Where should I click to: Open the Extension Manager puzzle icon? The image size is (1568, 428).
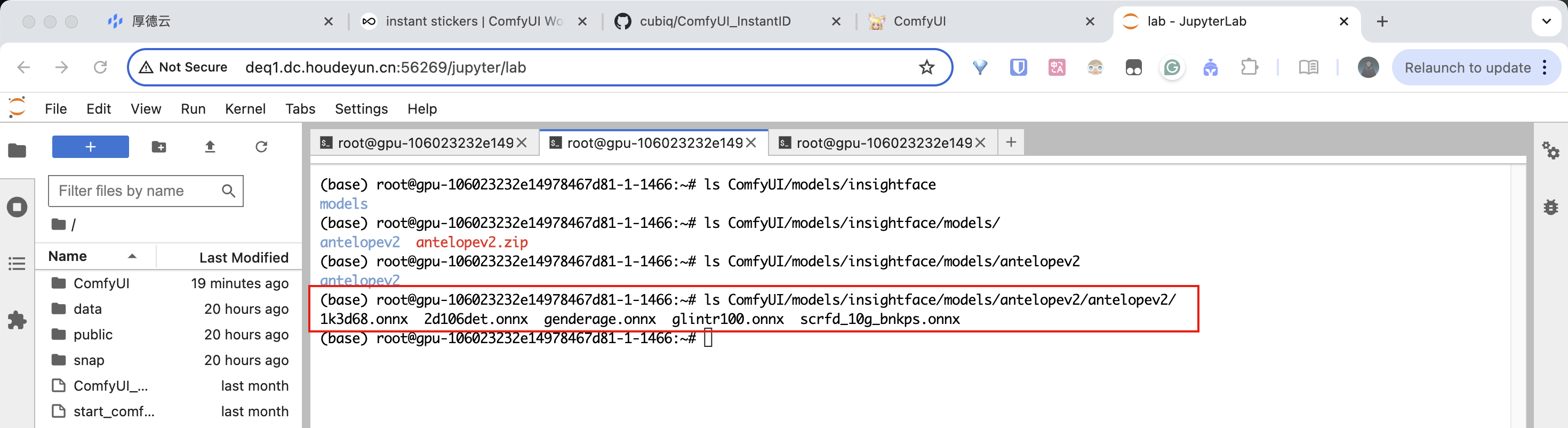tap(17, 320)
